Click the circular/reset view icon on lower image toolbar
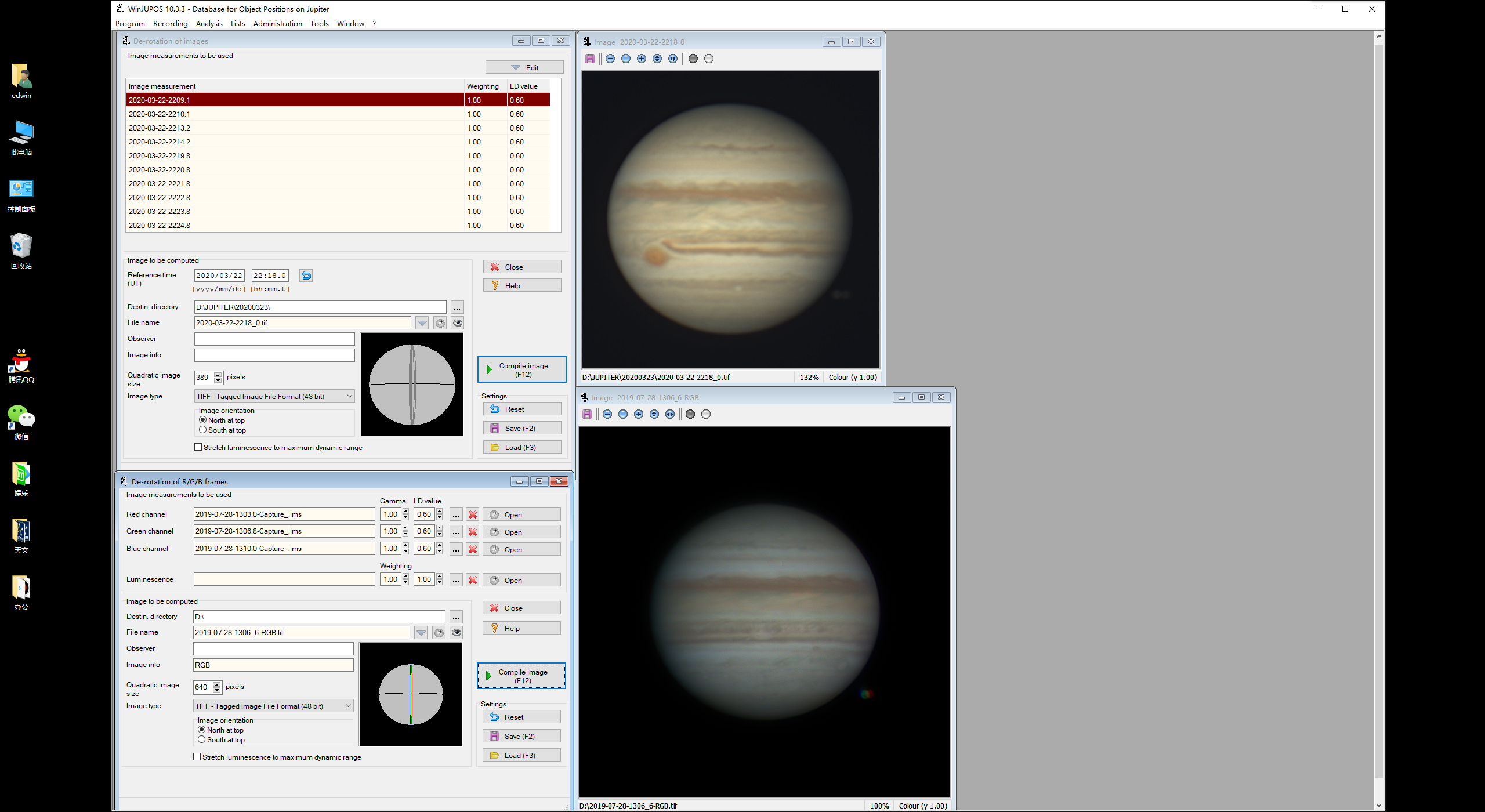The image size is (1485, 812). coord(625,414)
